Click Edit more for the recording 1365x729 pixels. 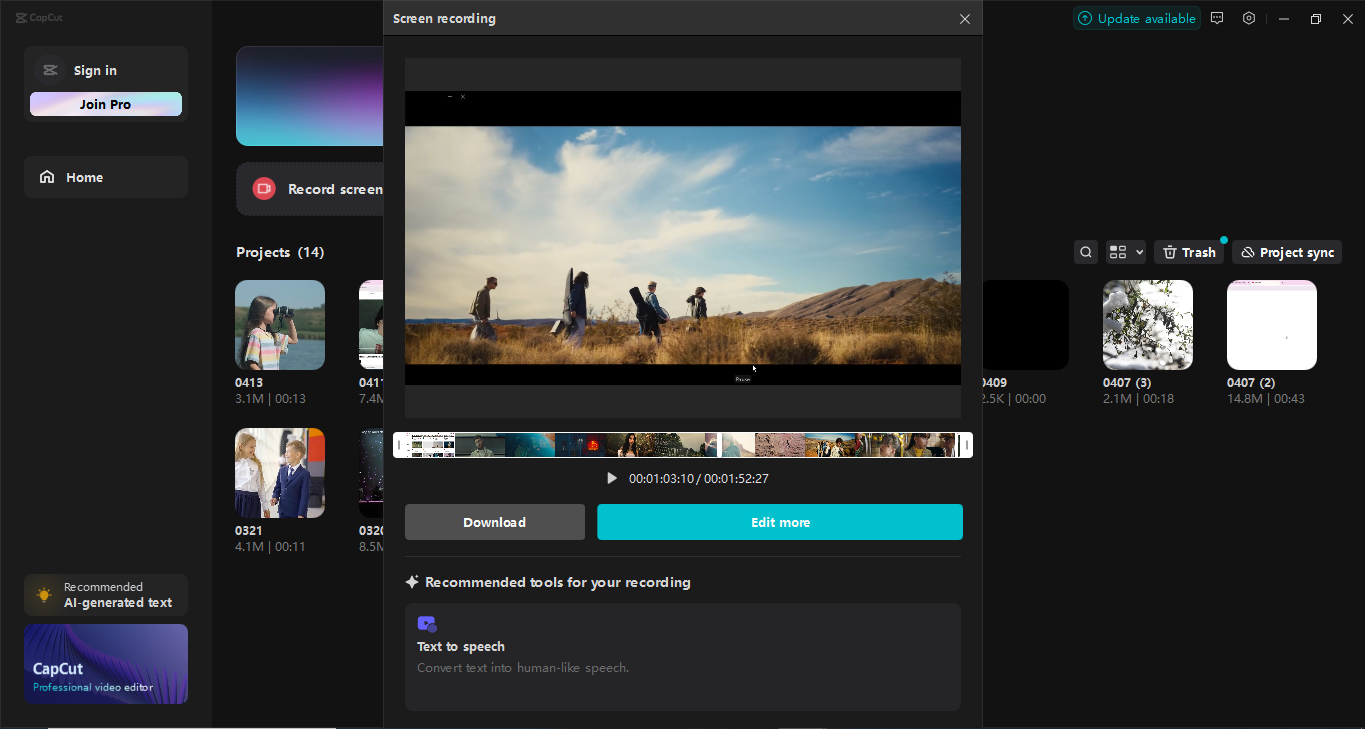(779, 521)
